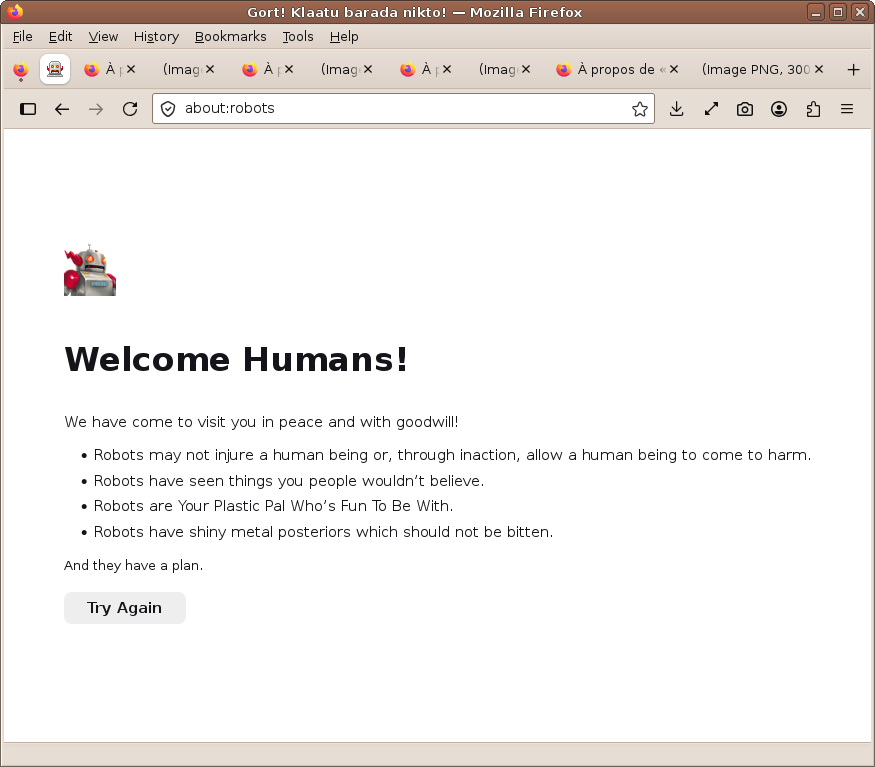
Task: Maximize the Firefox window
Action: (838, 12)
